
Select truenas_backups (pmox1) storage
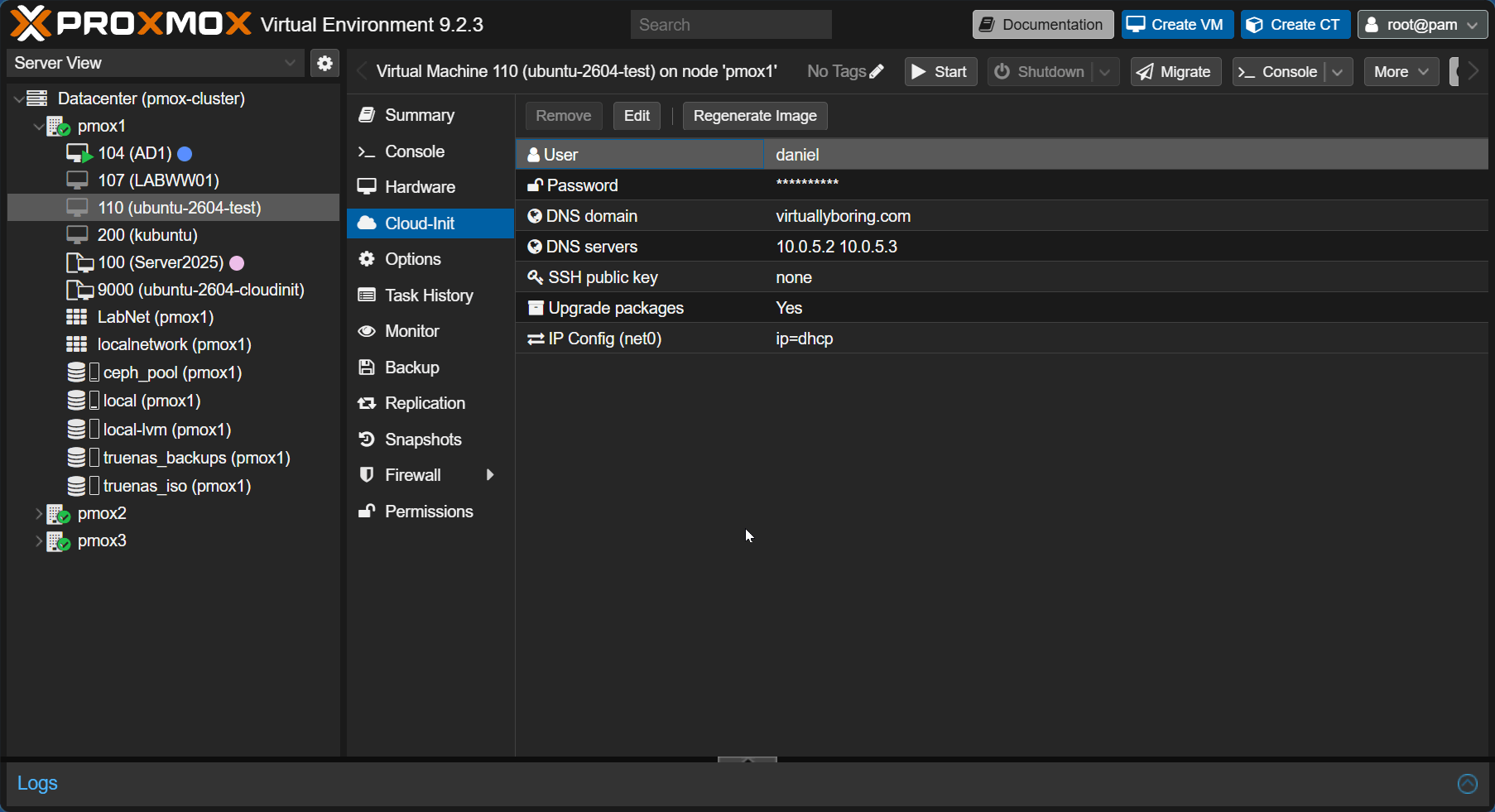[x=196, y=458]
